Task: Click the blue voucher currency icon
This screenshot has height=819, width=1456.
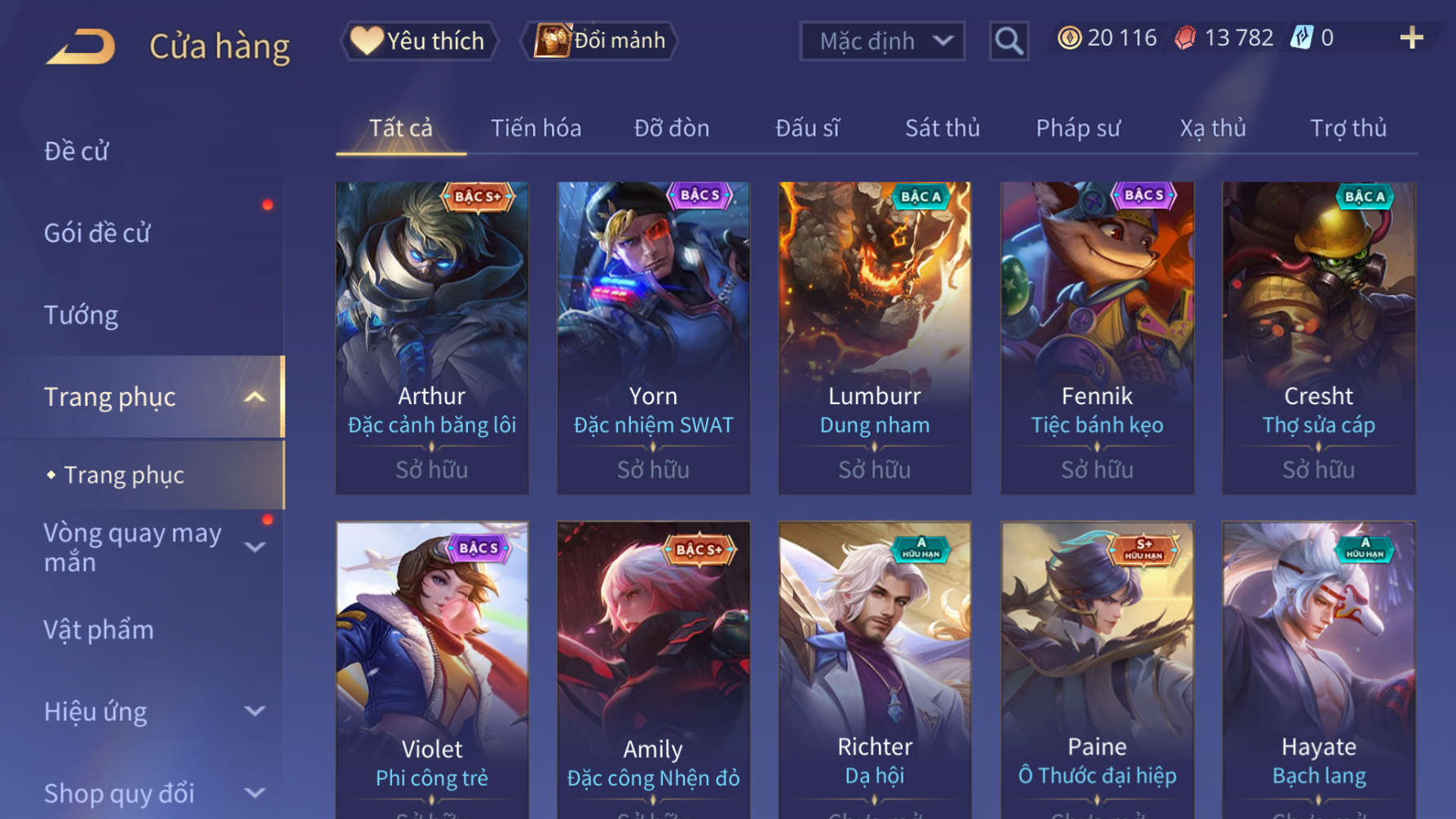Action: (x=1302, y=37)
